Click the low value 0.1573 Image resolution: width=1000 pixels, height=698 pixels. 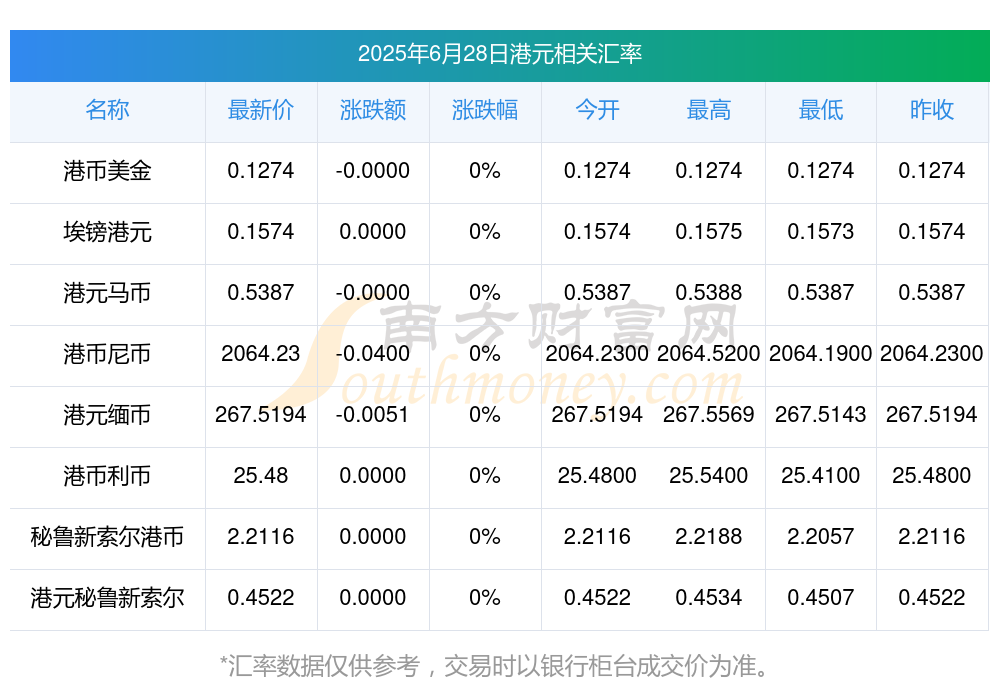(821, 231)
